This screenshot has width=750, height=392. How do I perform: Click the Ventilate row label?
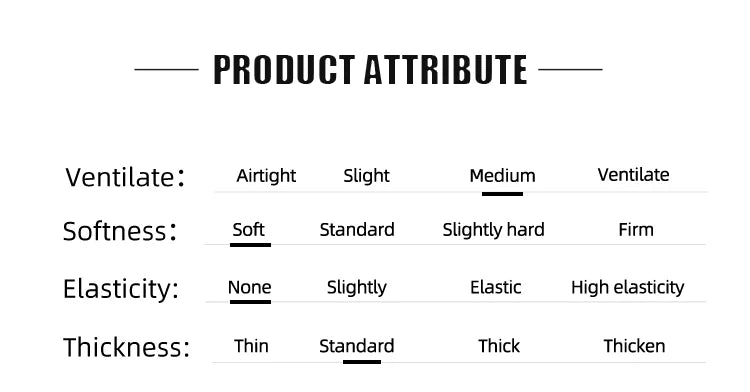[x=125, y=177]
